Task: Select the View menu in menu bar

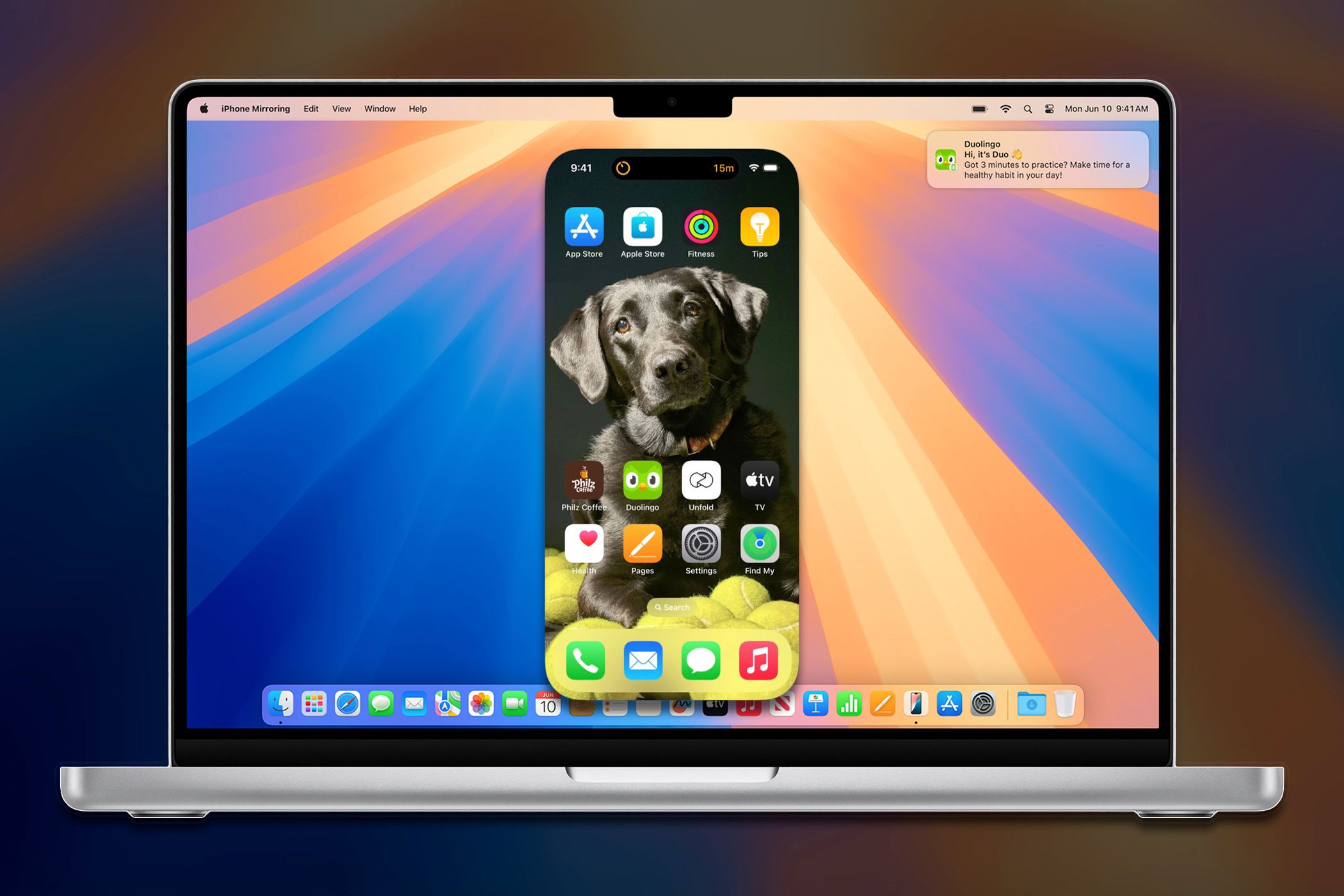Action: point(342,109)
